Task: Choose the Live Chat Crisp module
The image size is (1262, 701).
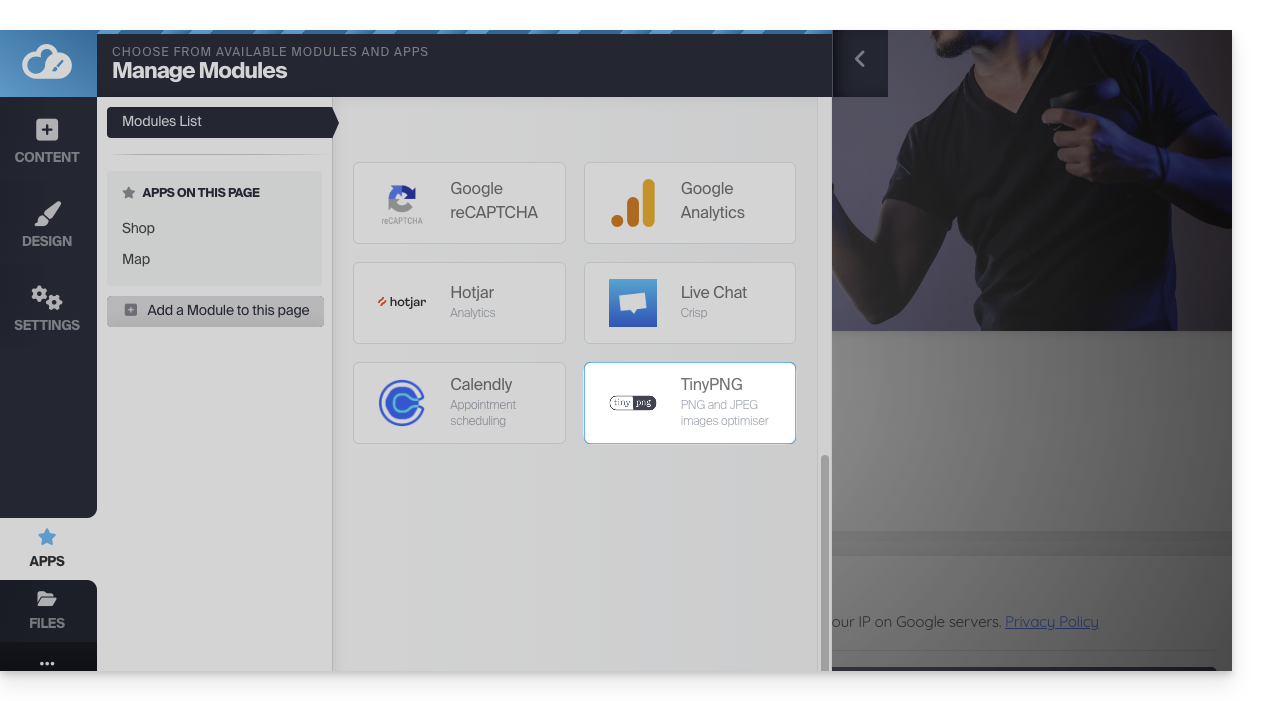Action: click(x=689, y=303)
